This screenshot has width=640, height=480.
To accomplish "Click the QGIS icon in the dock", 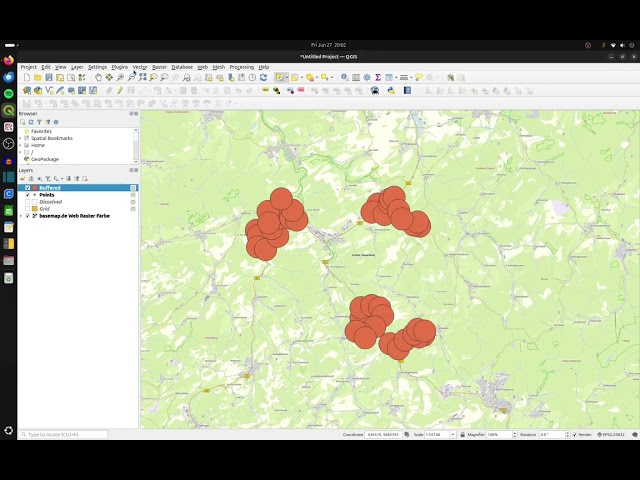I will click(9, 110).
